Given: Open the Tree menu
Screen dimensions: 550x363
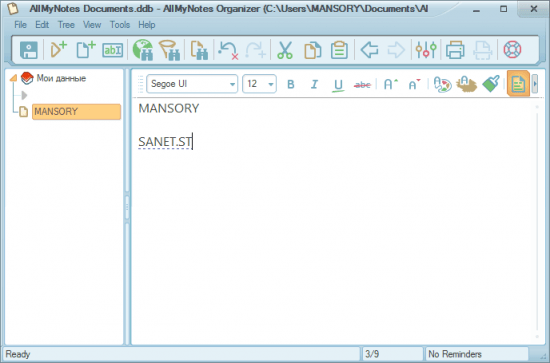Looking at the screenshot, I should (66, 25).
